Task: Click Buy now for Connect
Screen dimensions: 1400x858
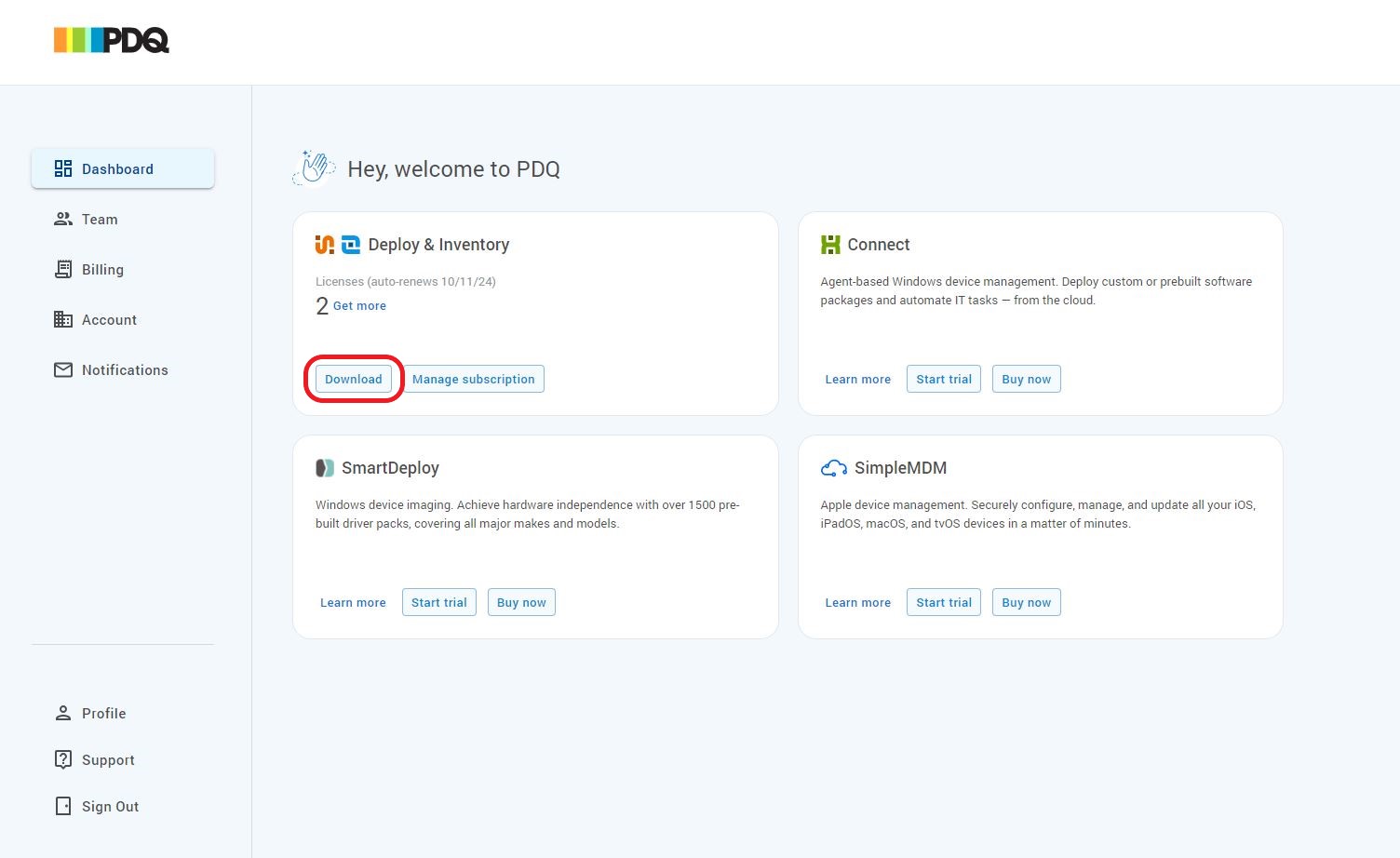Action: coord(1027,379)
